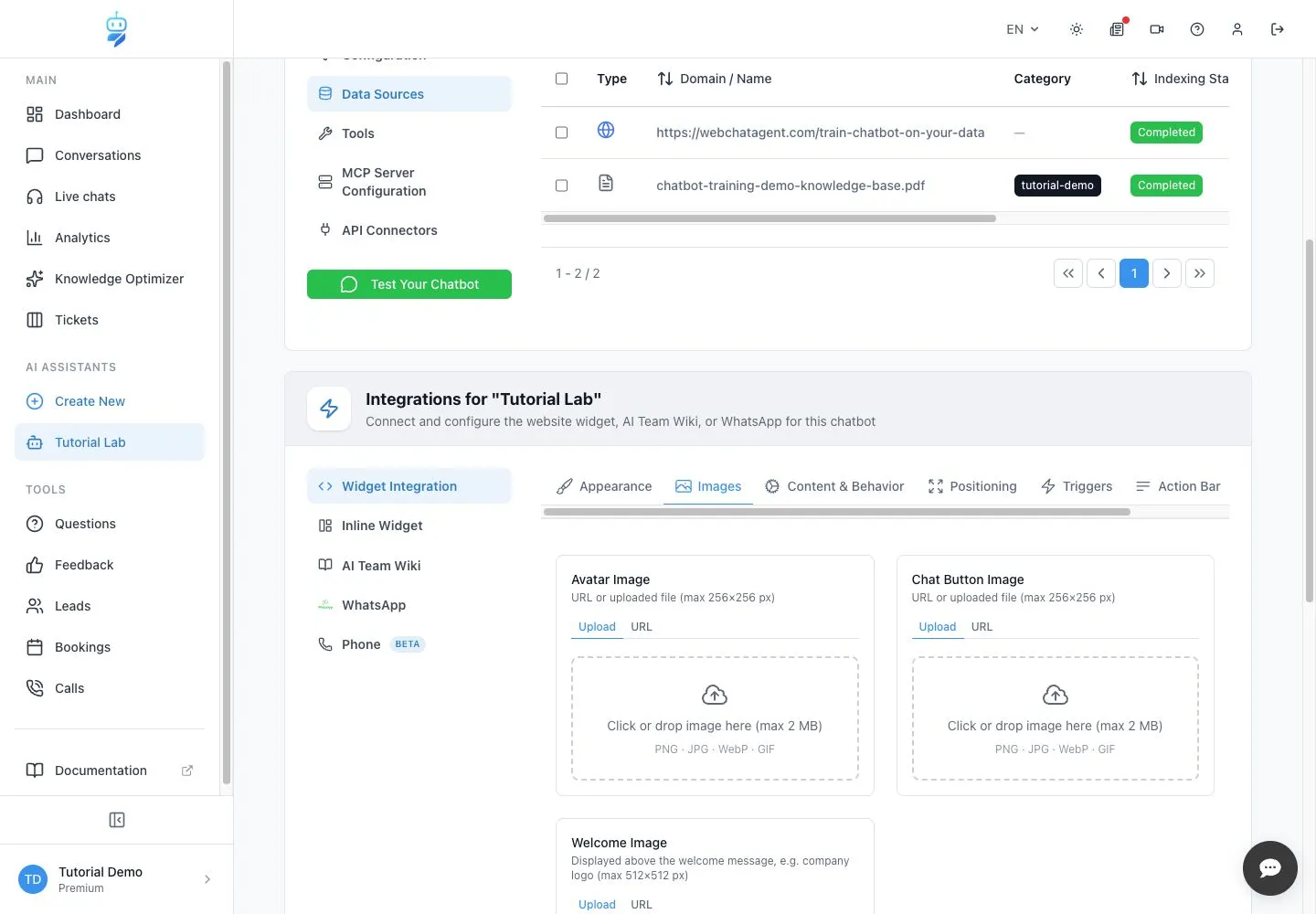The width and height of the screenshot is (1316, 914).
Task: Open the Tutorial Lab assistant
Action: (x=110, y=442)
